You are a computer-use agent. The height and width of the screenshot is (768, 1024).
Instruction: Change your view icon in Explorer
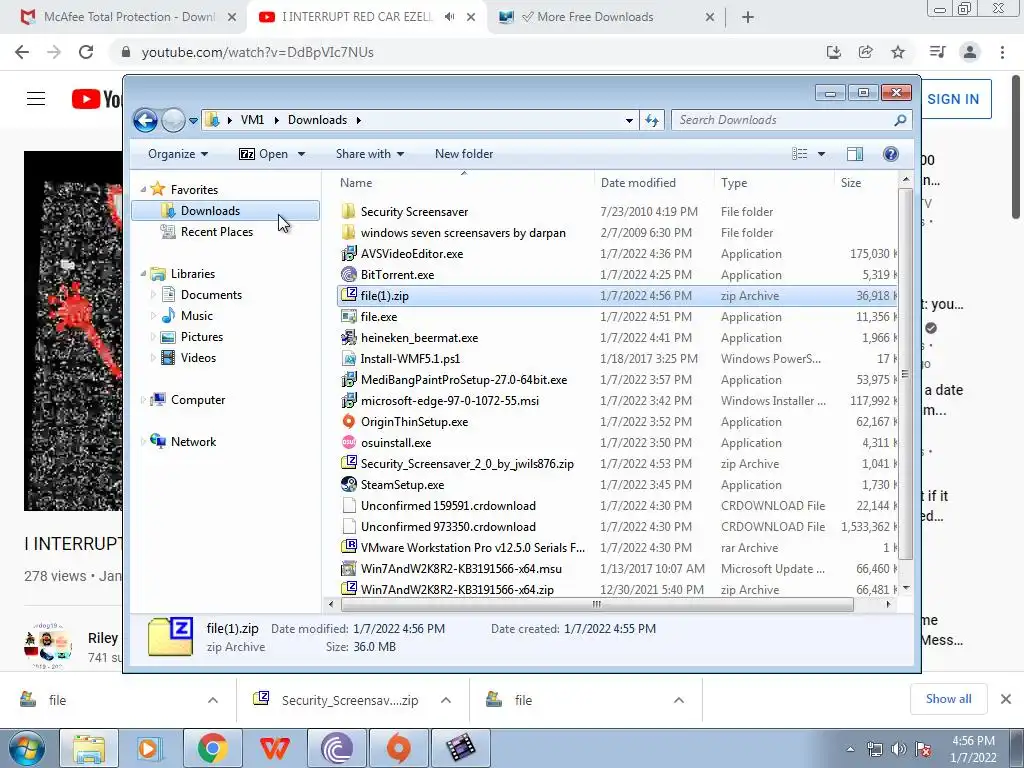click(x=799, y=154)
